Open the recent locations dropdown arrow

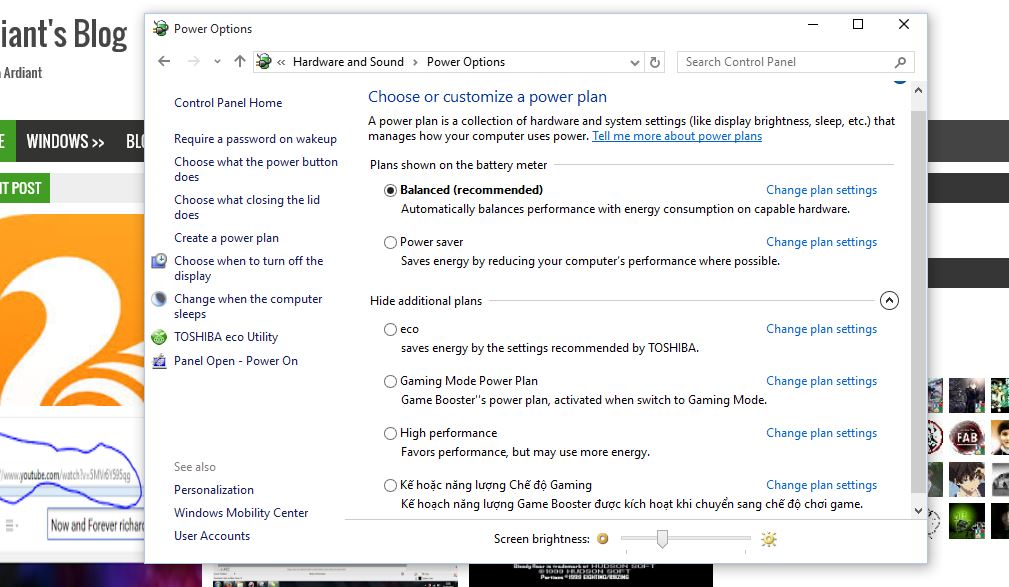point(218,62)
